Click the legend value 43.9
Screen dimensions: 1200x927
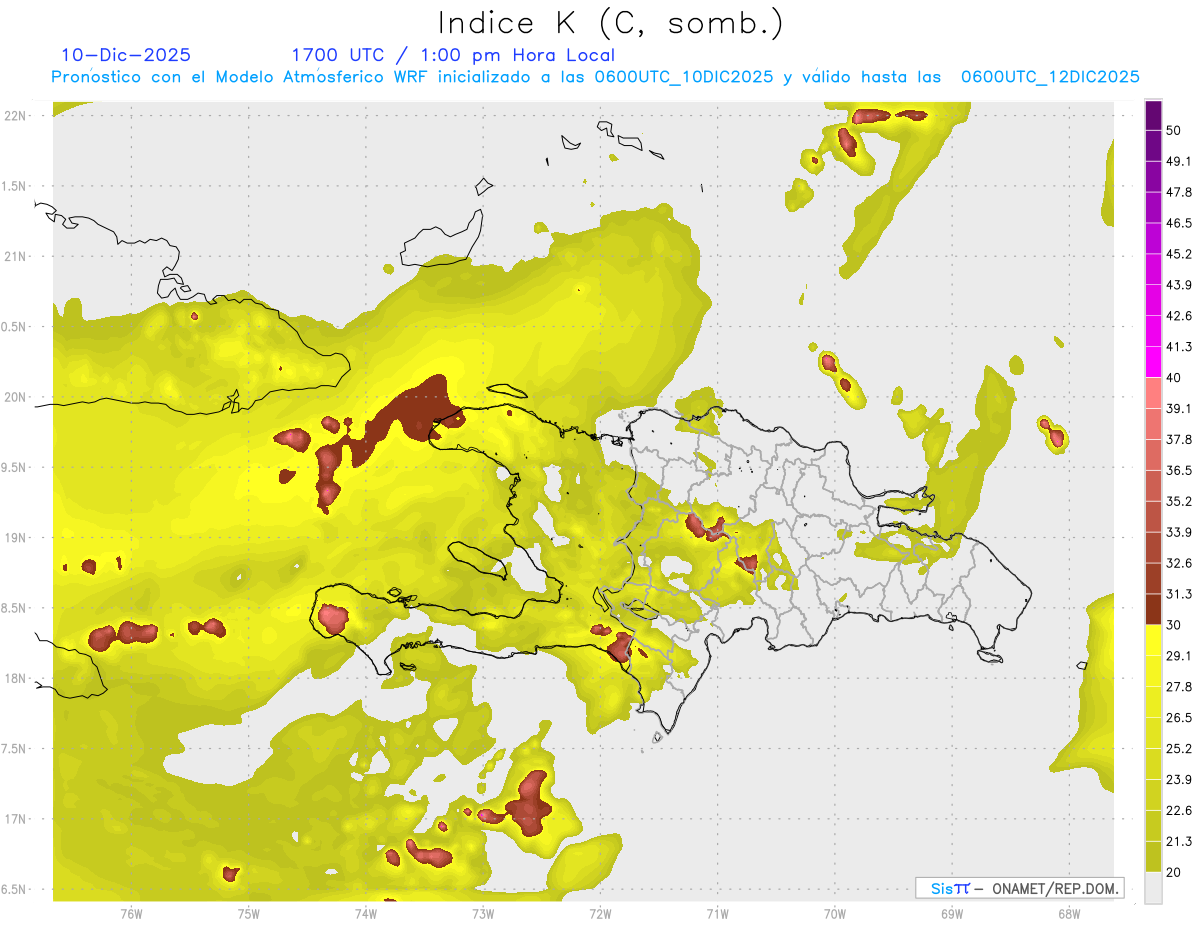(x=1179, y=285)
